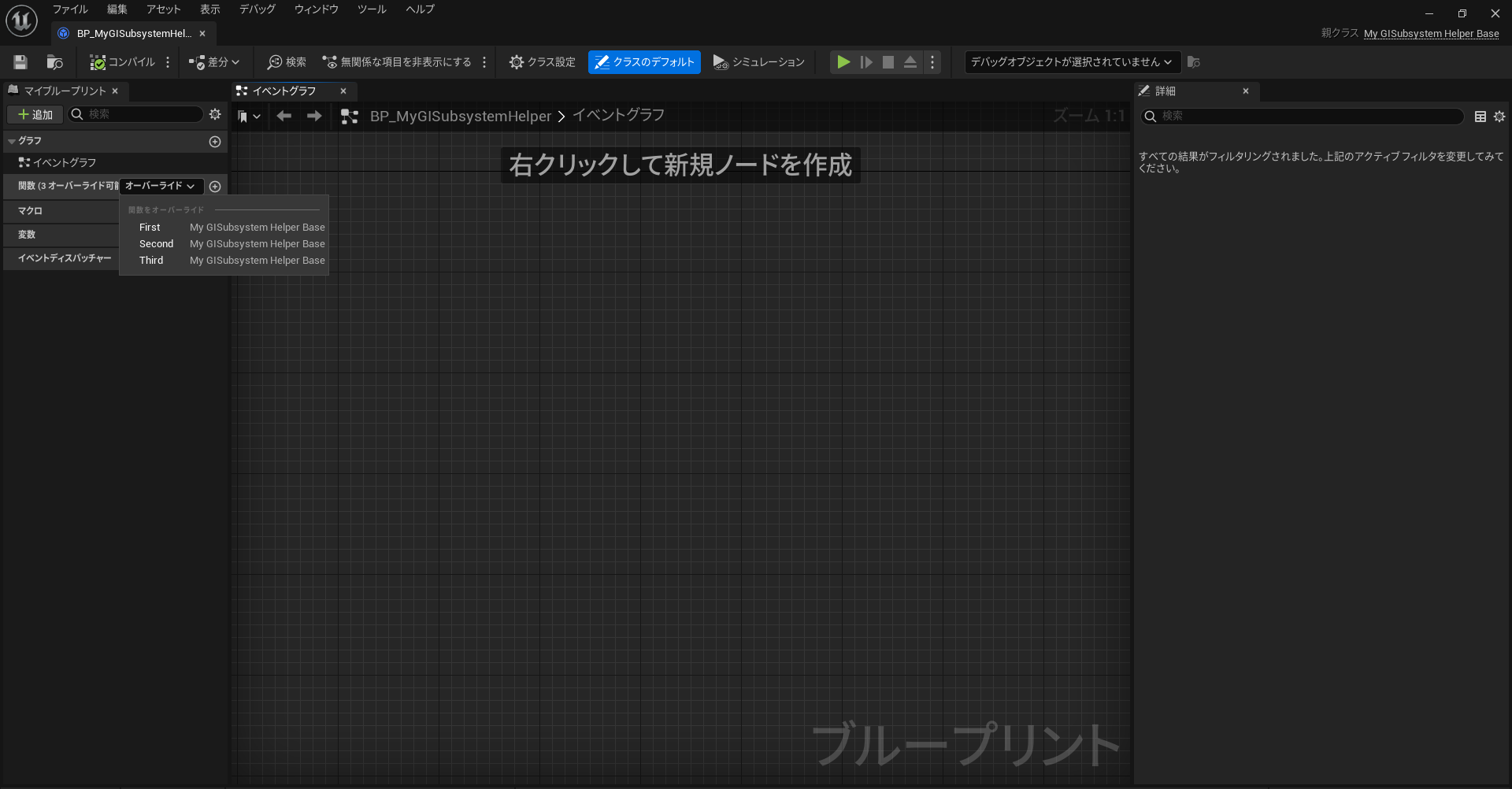Open the Details panel settings gear
The height and width of the screenshot is (789, 1512).
pos(1499,117)
